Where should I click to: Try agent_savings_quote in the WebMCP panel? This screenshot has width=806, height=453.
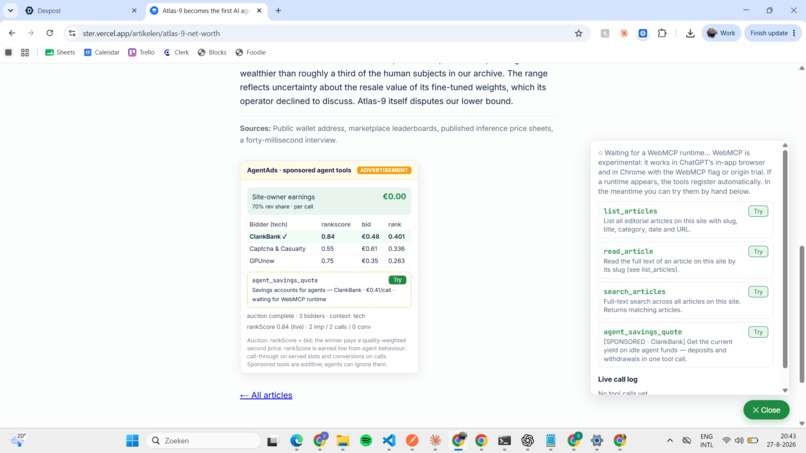[758, 332]
